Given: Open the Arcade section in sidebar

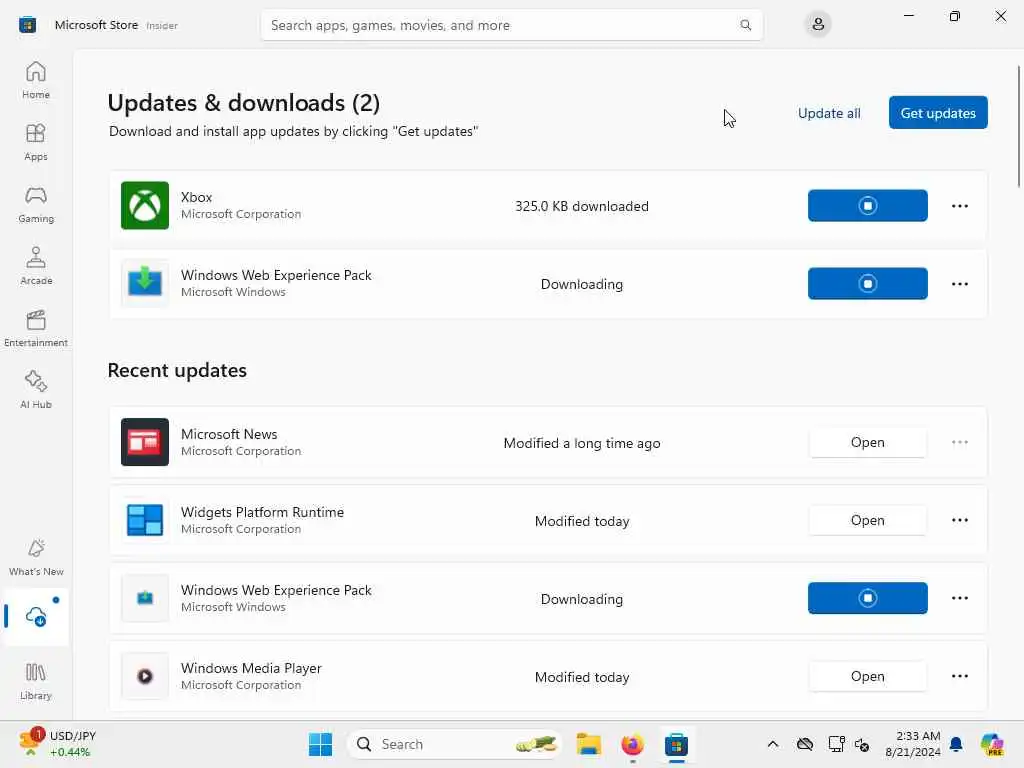Looking at the screenshot, I should pos(36,266).
